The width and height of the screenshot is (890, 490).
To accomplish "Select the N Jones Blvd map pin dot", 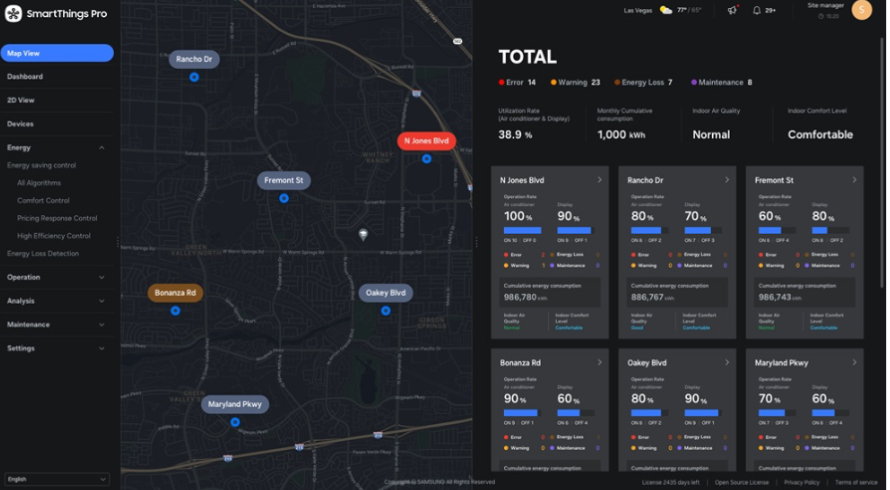I will (427, 159).
